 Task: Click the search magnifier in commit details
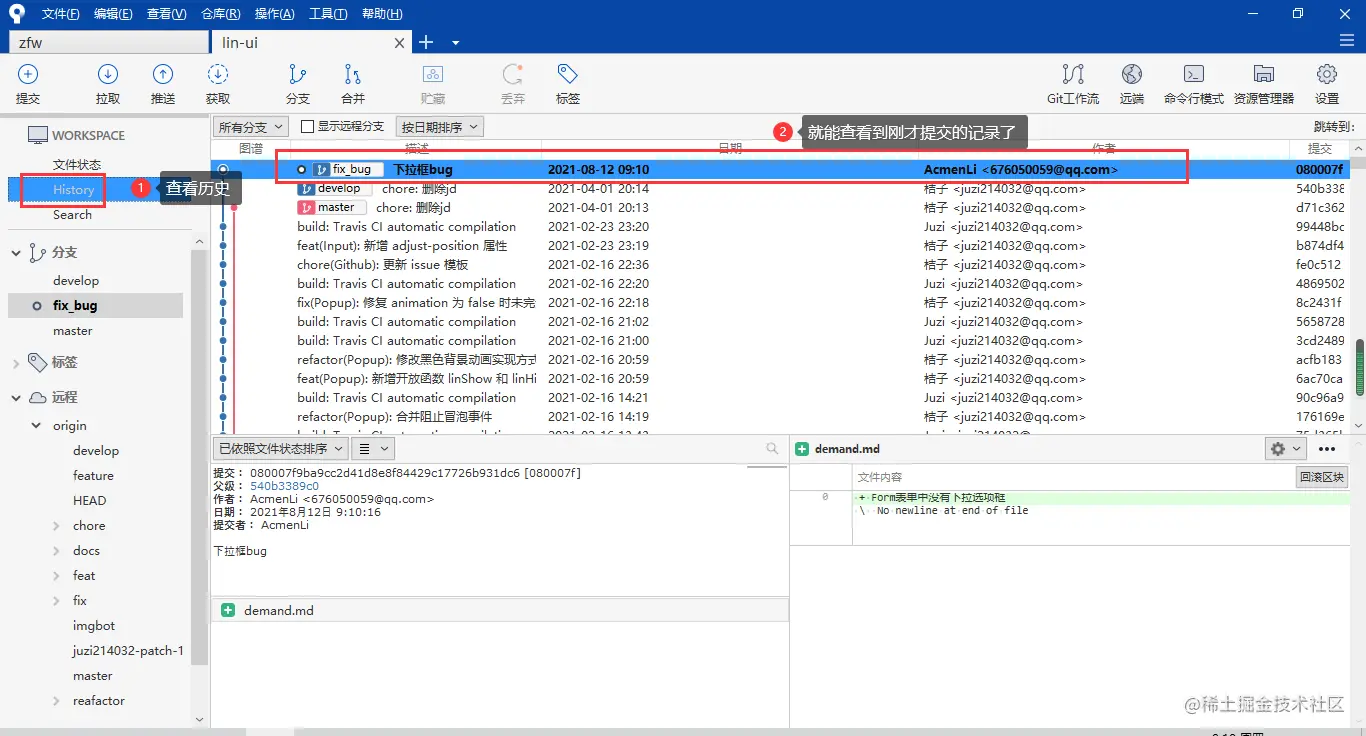(772, 449)
